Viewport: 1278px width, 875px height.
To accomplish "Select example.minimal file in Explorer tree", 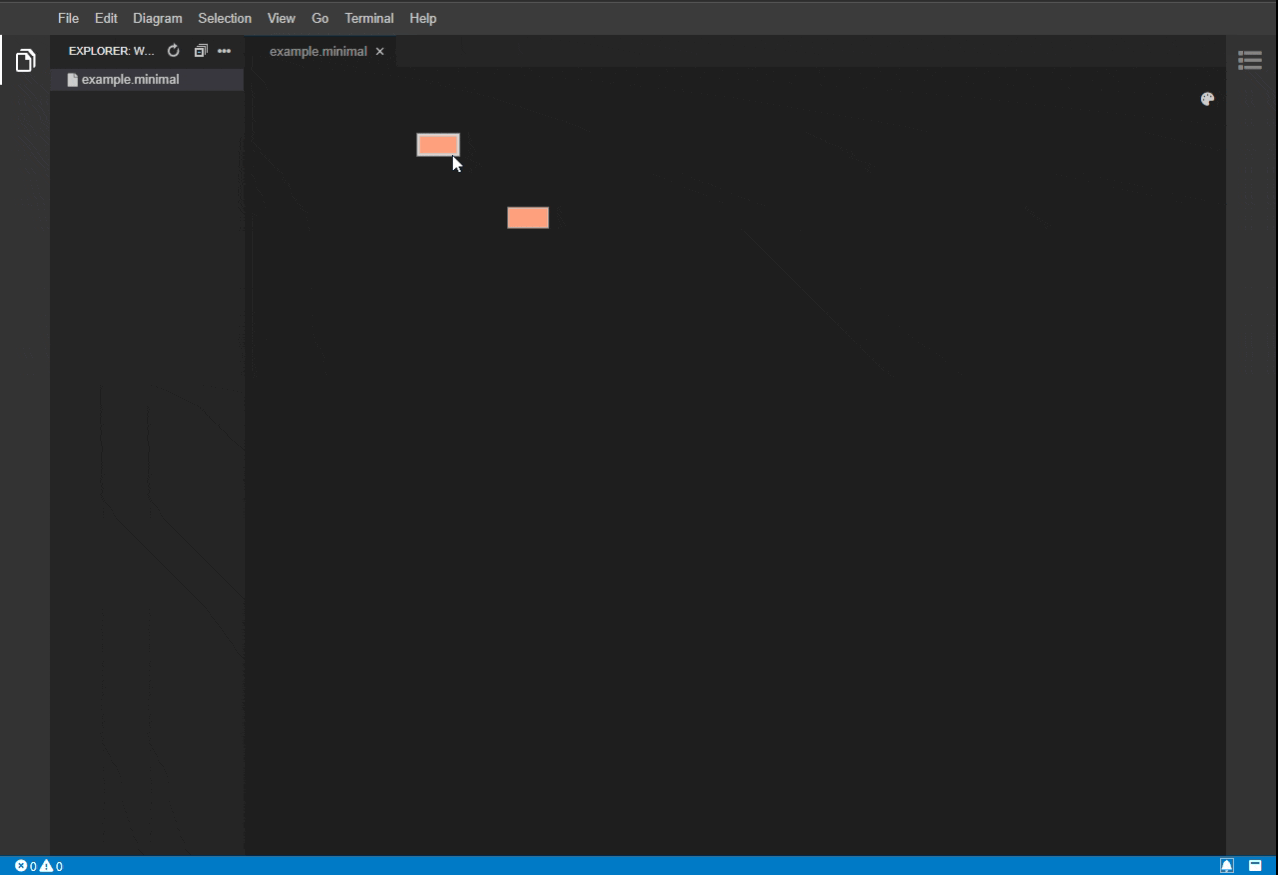I will point(147,79).
